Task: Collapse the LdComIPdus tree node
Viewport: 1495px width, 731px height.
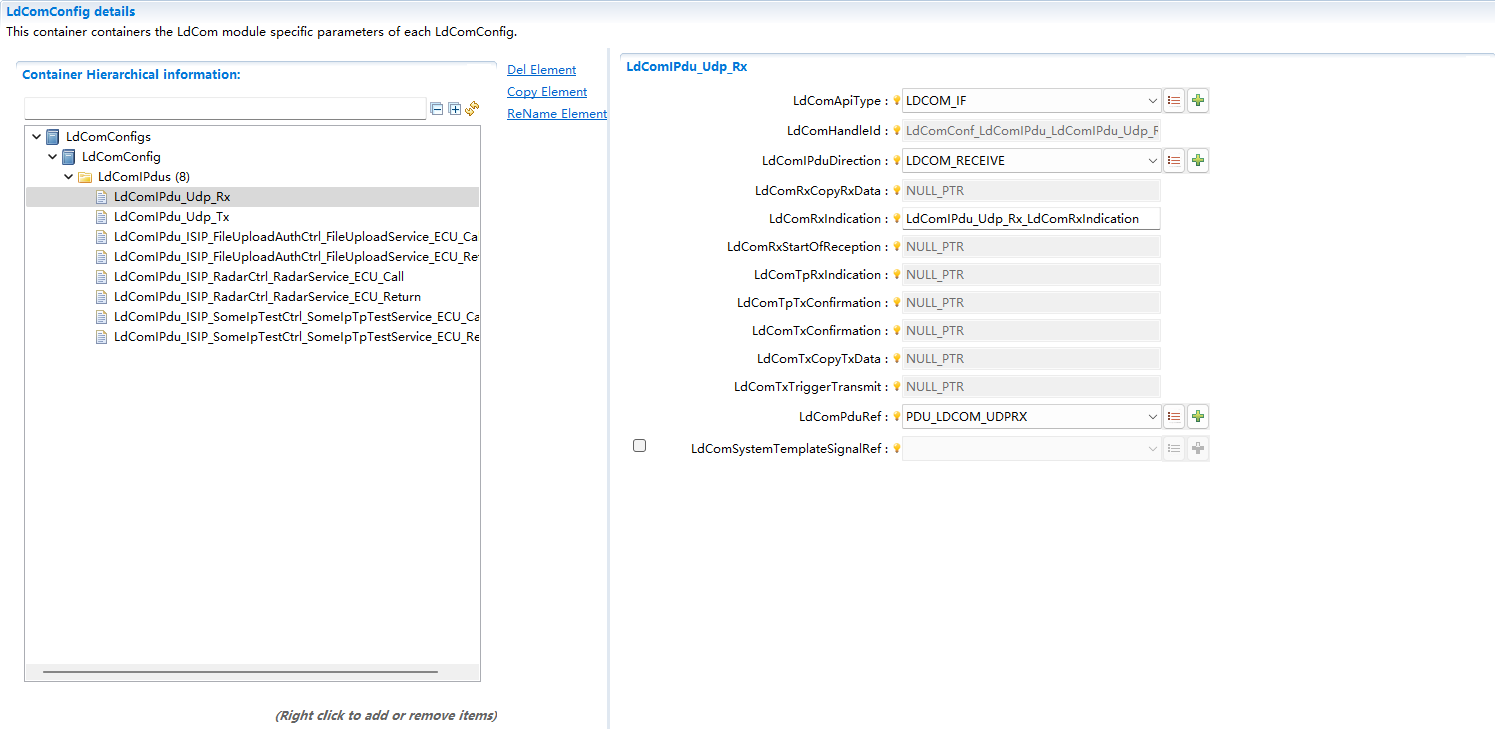Action: [x=68, y=176]
